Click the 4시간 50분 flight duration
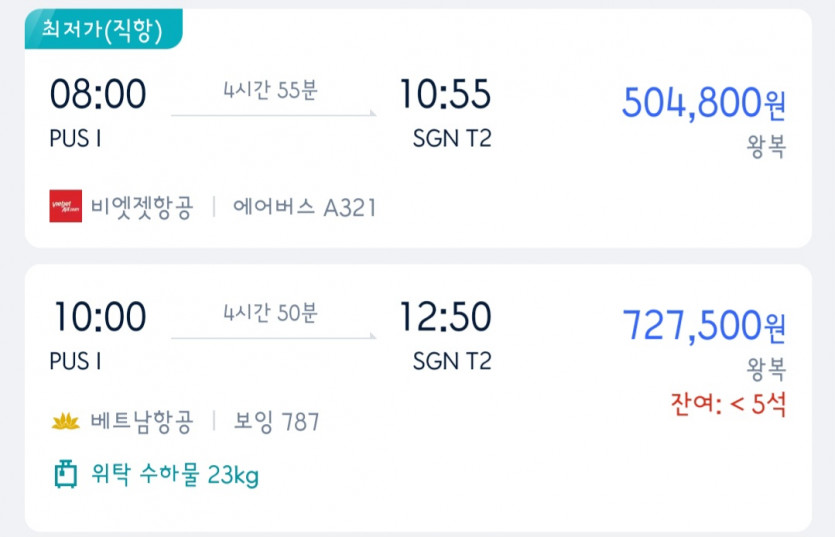 coord(270,312)
